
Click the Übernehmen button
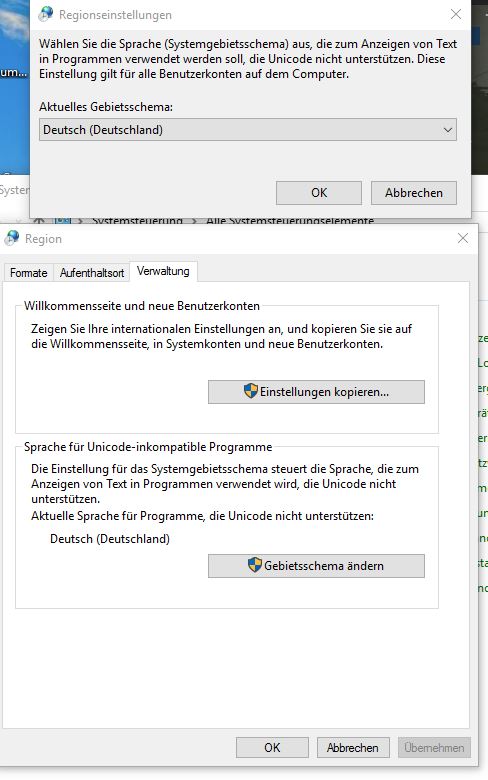click(434, 747)
